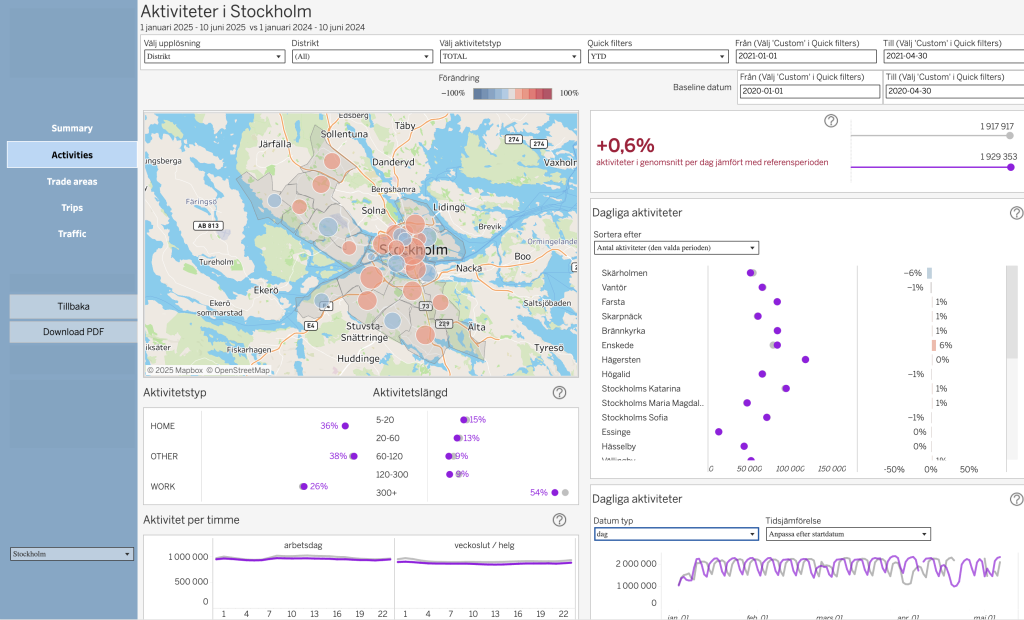Click baseline Till field showing 2020-04-30

click(x=955, y=91)
